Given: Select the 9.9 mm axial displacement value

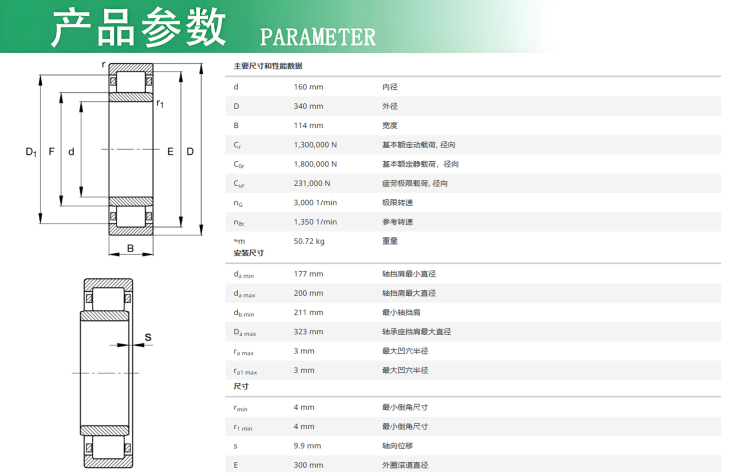Looking at the screenshot, I should (x=307, y=446).
